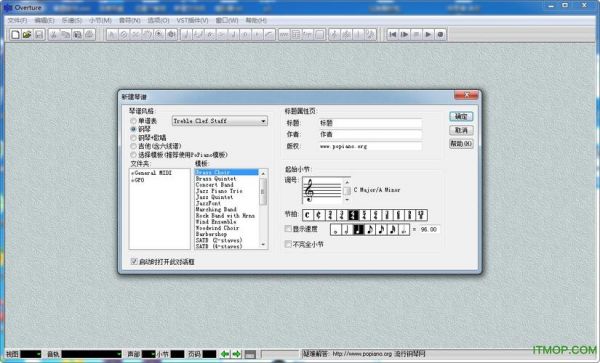Click the New document toolbar icon
The image size is (600, 363).
pos(15,35)
